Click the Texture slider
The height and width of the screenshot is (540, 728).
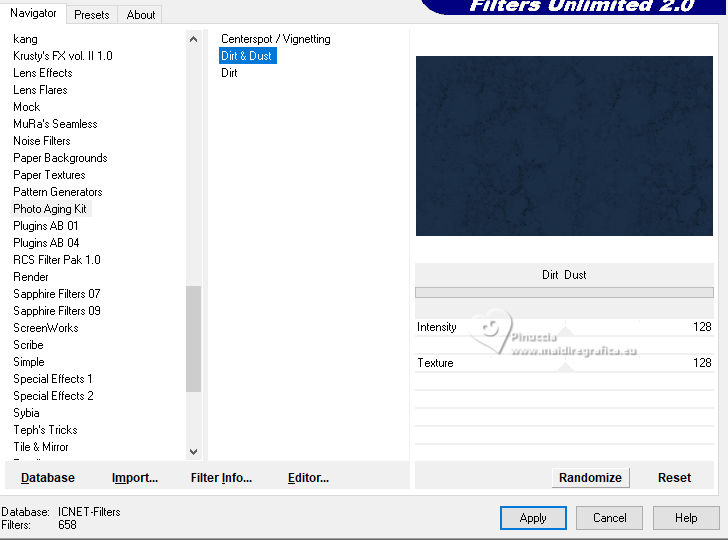coord(565,367)
